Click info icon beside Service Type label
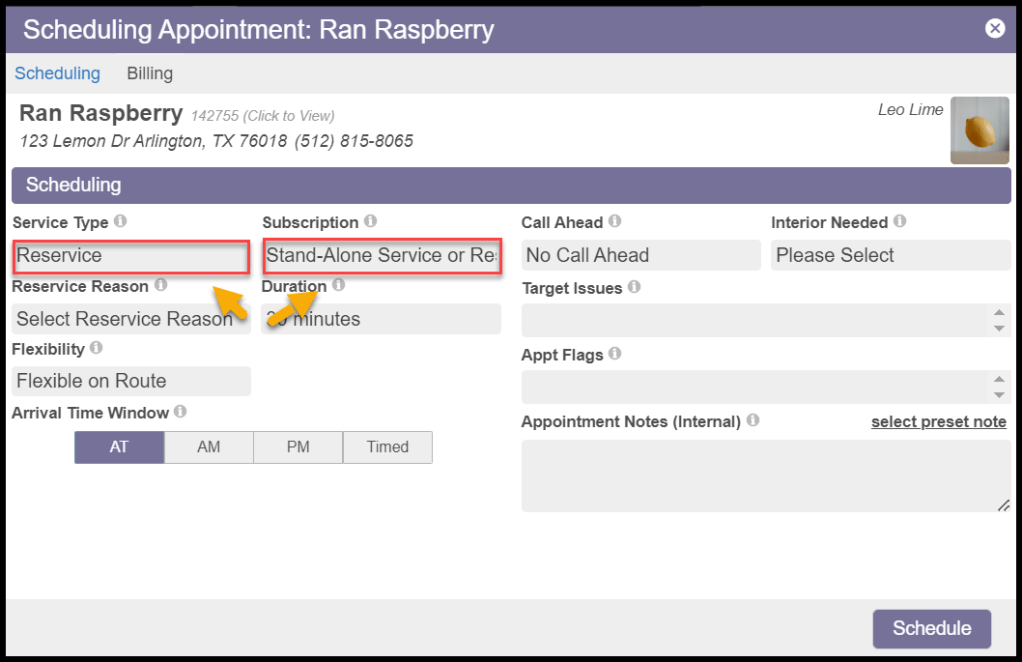Screen dimensions: 1022x662 pyautogui.click(x=120, y=222)
